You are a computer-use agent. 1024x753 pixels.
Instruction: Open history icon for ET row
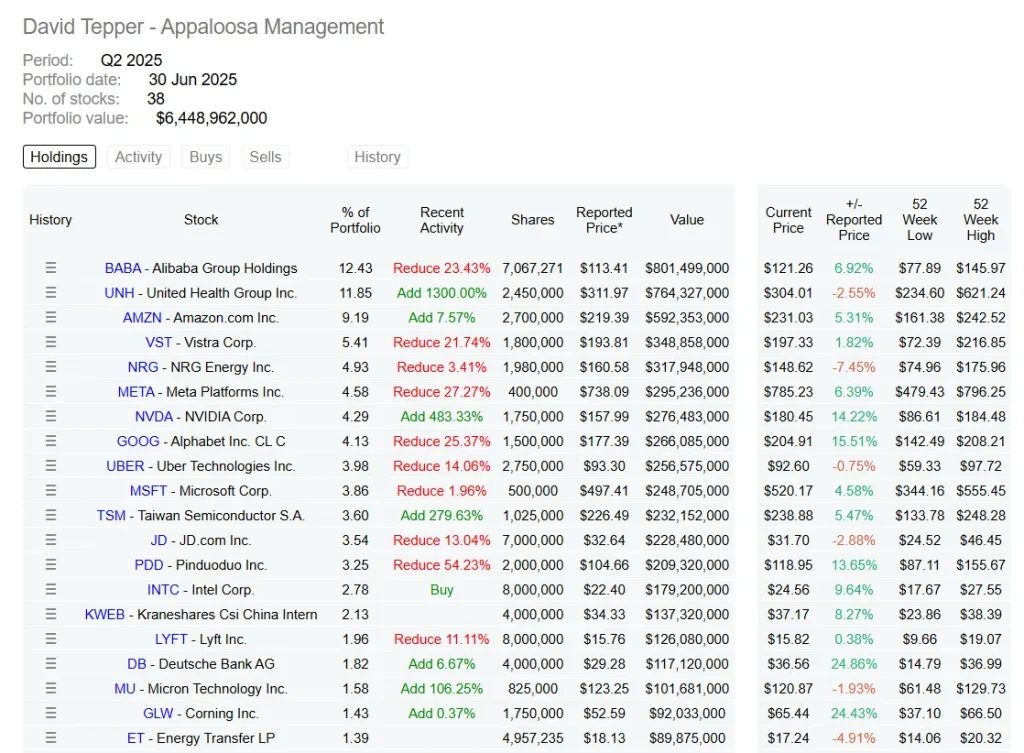point(51,738)
